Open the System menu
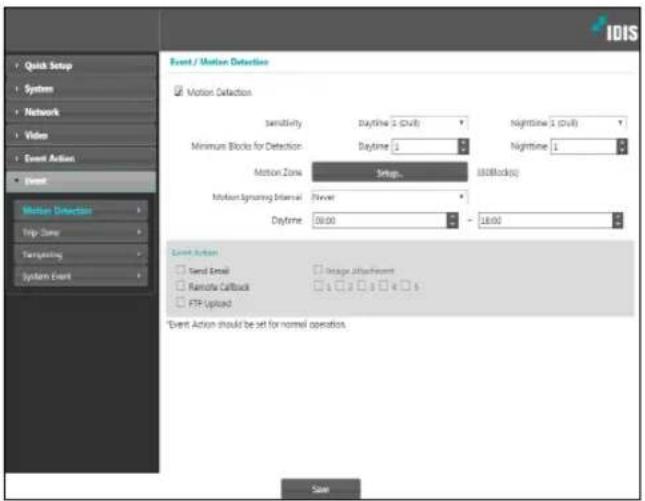 [x=81, y=89]
